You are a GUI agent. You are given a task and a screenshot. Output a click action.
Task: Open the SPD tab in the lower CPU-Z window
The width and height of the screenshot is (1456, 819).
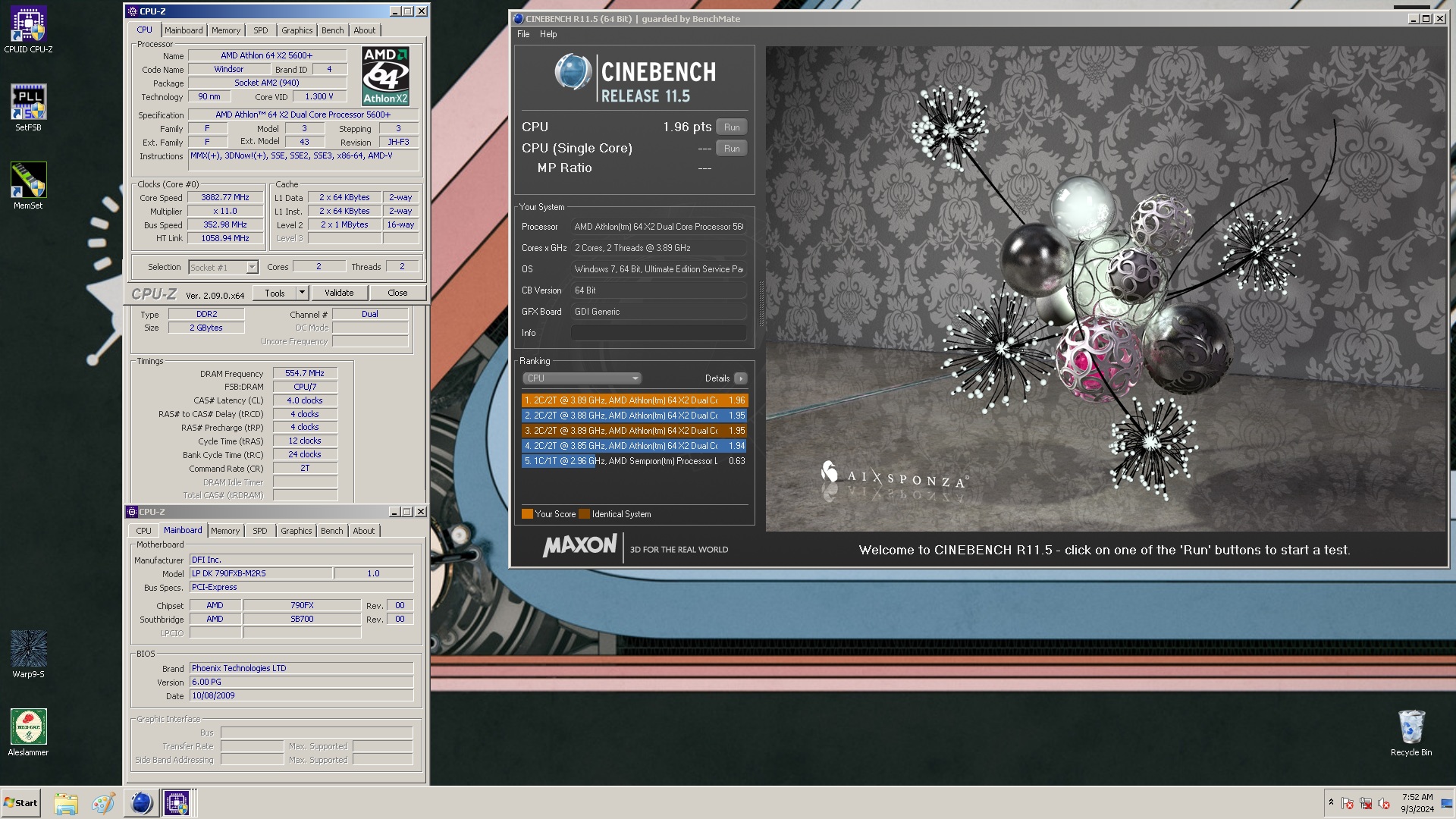[x=260, y=531]
